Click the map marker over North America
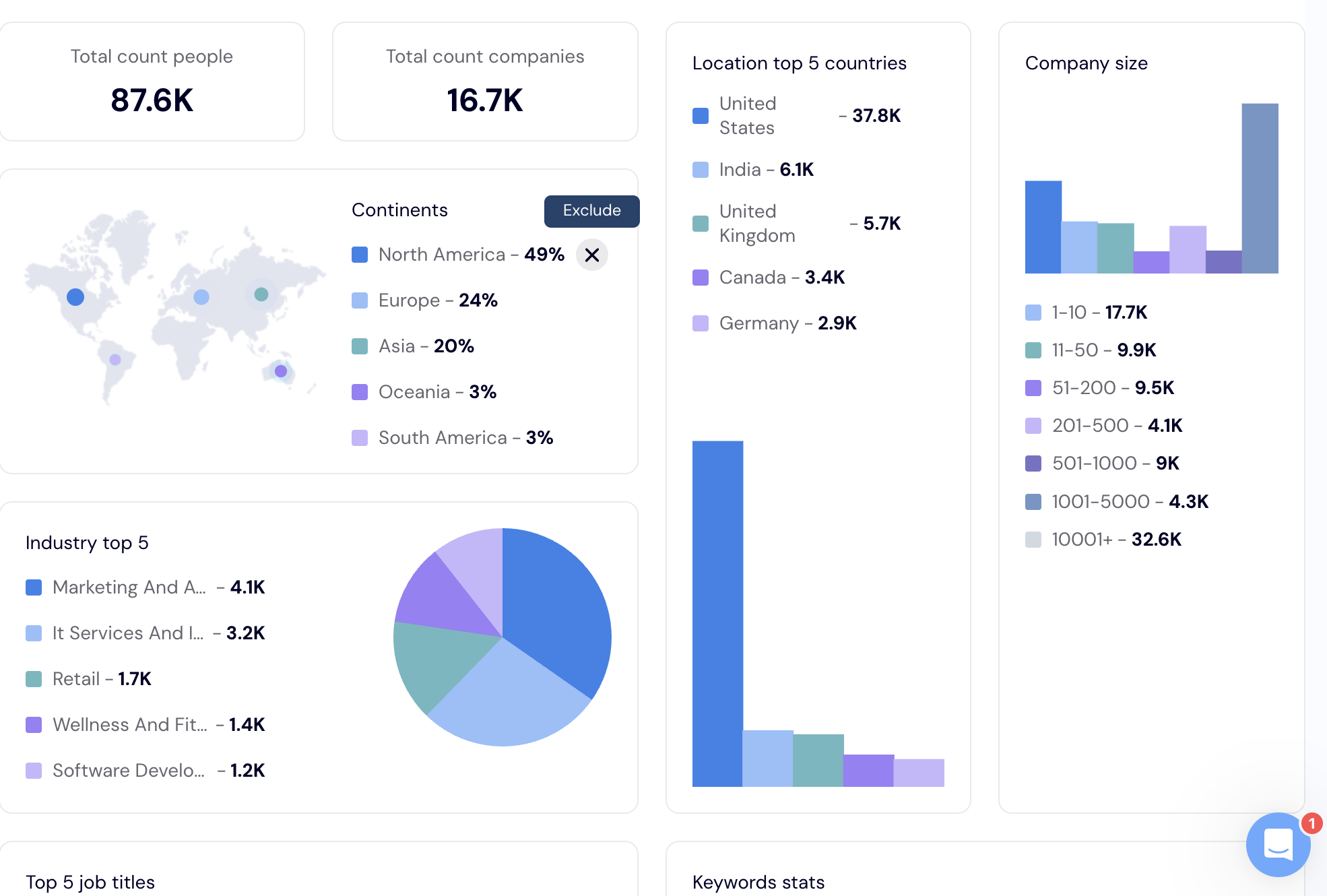The width and height of the screenshot is (1327, 896). click(75, 296)
